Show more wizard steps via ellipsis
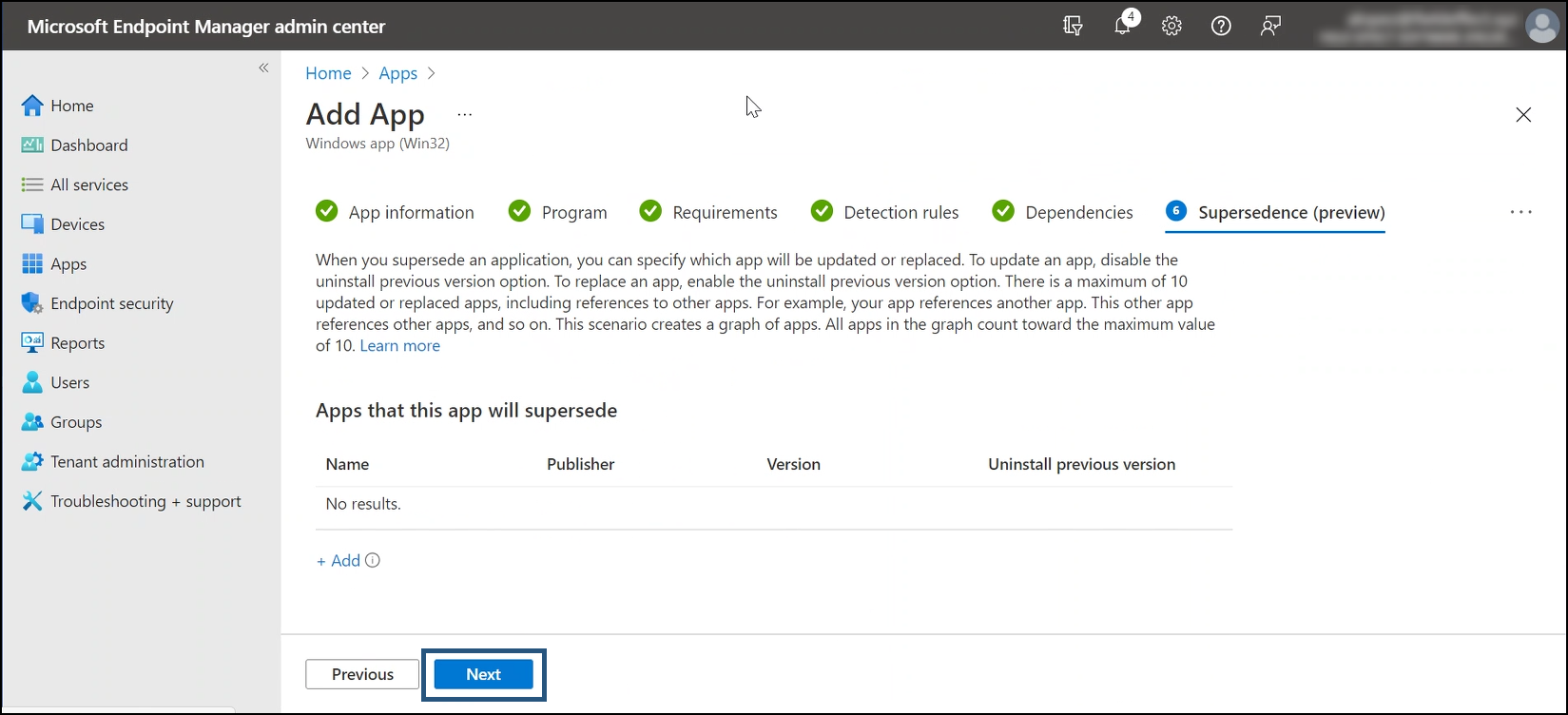Image resolution: width=1568 pixels, height=715 pixels. (x=1520, y=212)
